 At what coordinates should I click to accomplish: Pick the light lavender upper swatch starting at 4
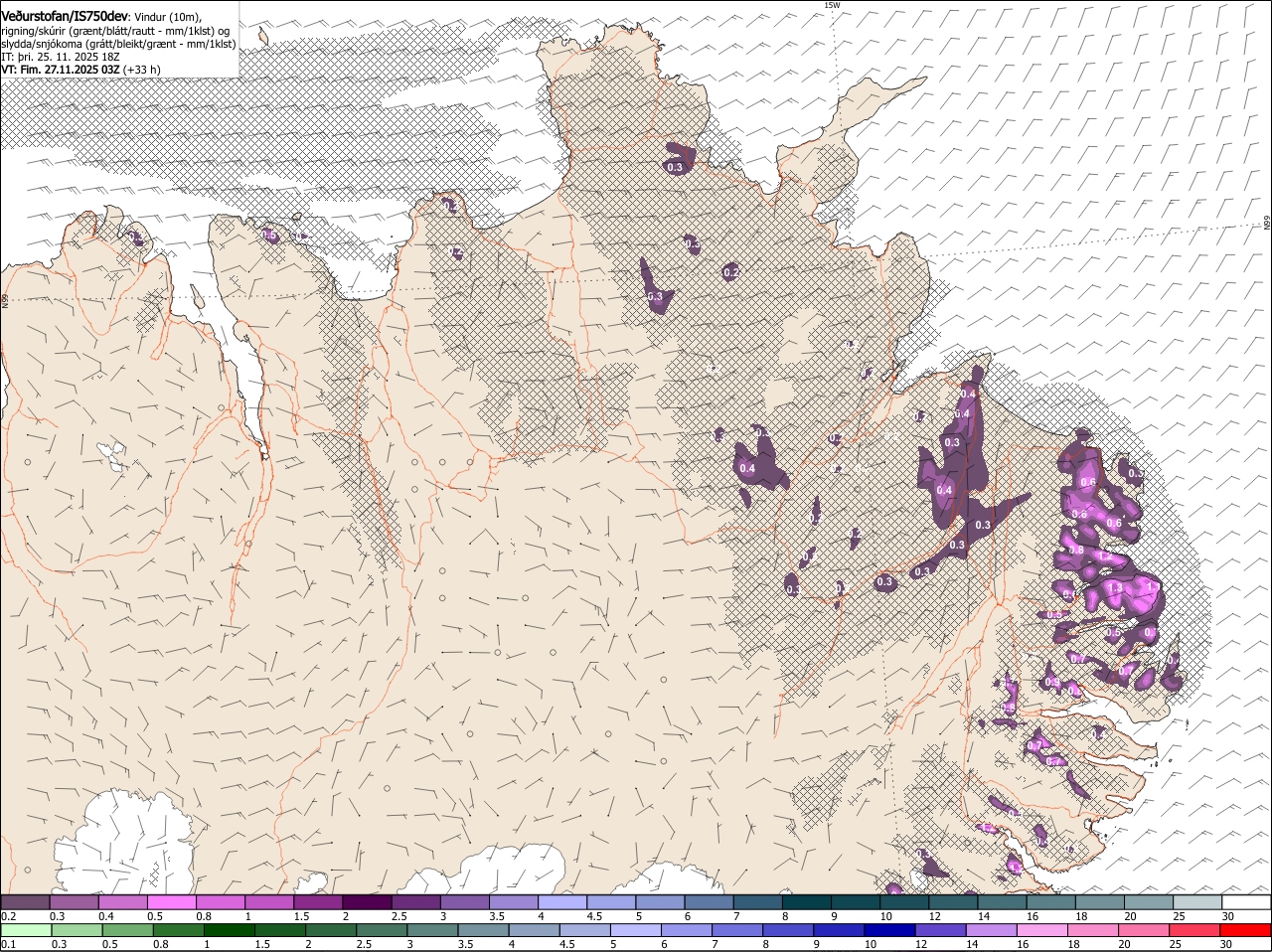pyautogui.click(x=562, y=902)
